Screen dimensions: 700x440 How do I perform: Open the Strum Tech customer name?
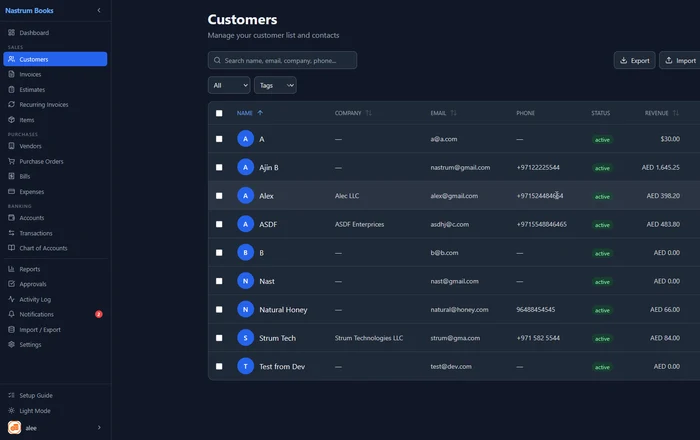[277, 338]
